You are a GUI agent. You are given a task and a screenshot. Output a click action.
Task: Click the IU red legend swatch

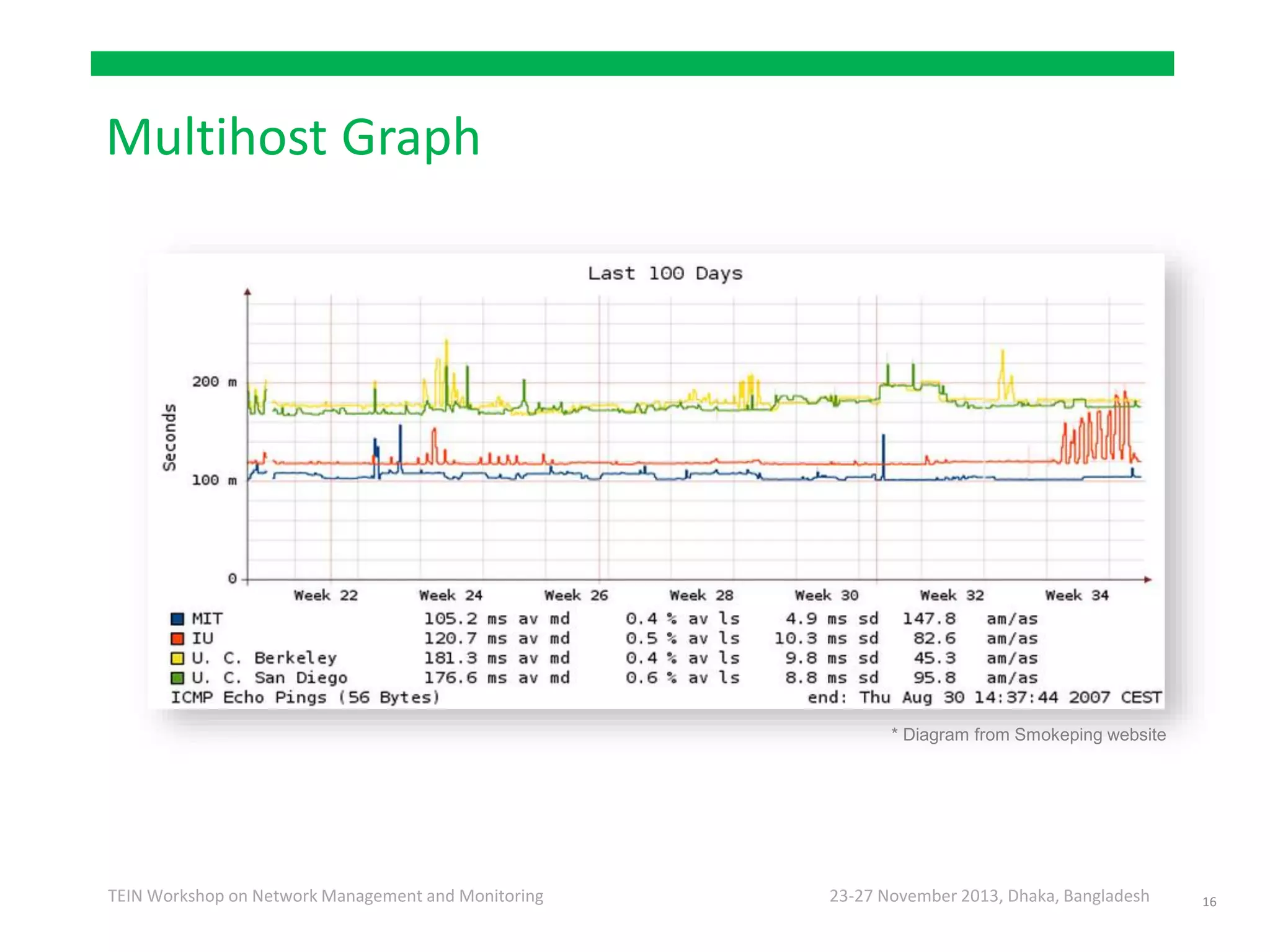tap(177, 638)
